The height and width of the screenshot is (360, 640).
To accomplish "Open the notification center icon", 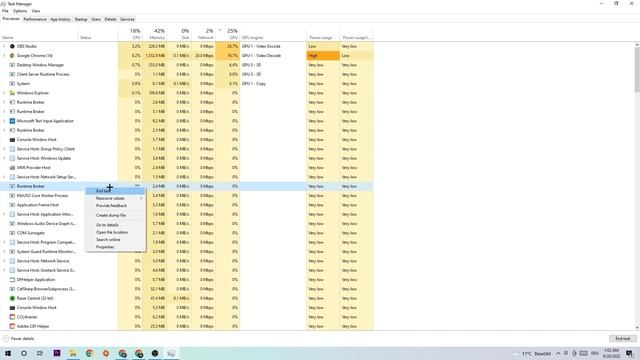I will pyautogui.click(x=629, y=353).
